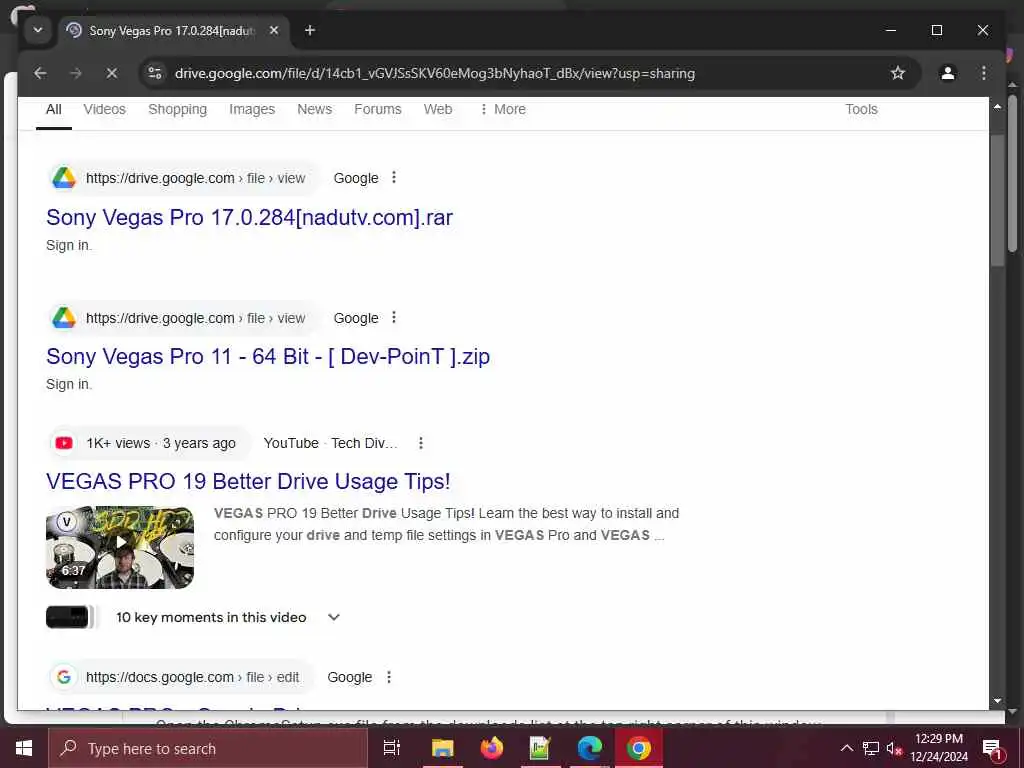Open Windows Start menu
This screenshot has height=768, width=1024.
(x=24, y=748)
